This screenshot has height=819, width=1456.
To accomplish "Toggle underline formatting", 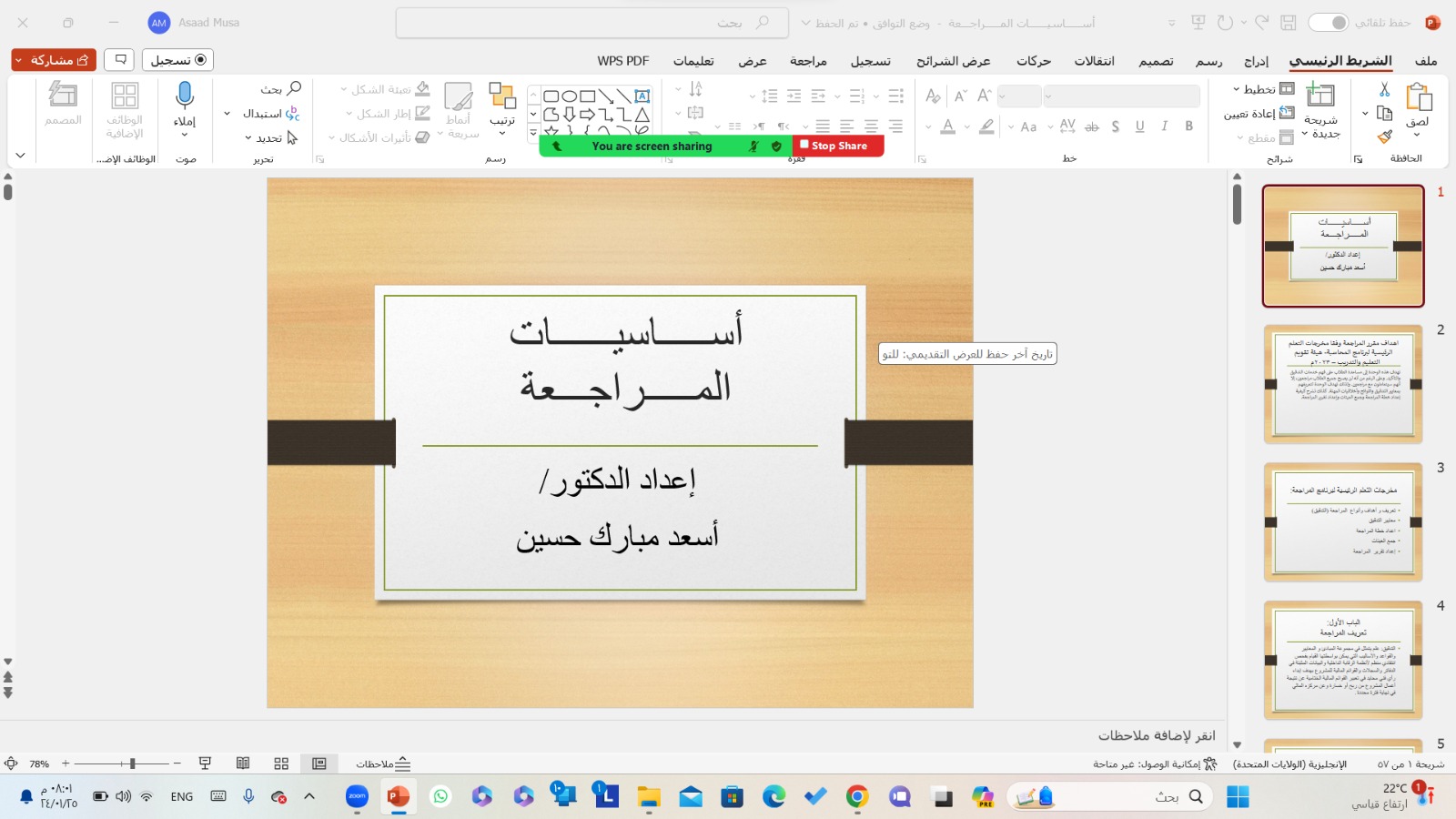I will click(x=1140, y=126).
